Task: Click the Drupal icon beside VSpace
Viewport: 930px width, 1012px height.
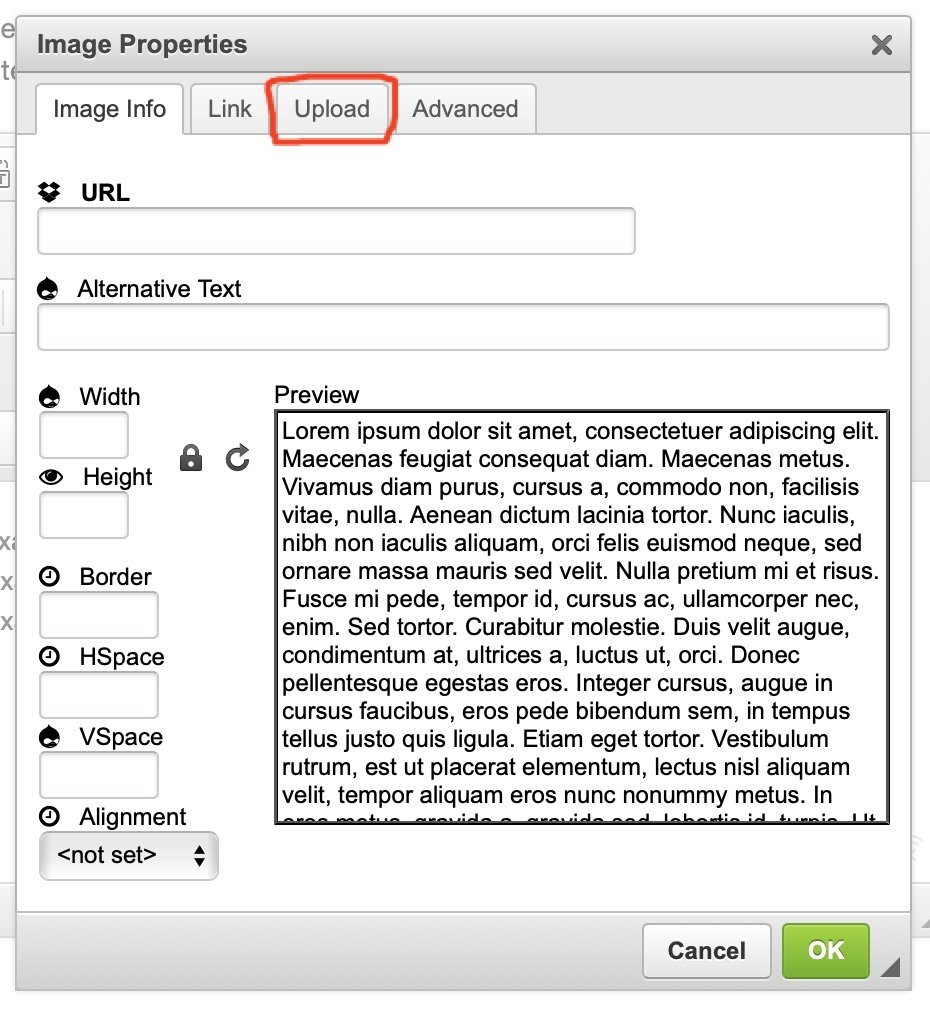Action: 49,737
